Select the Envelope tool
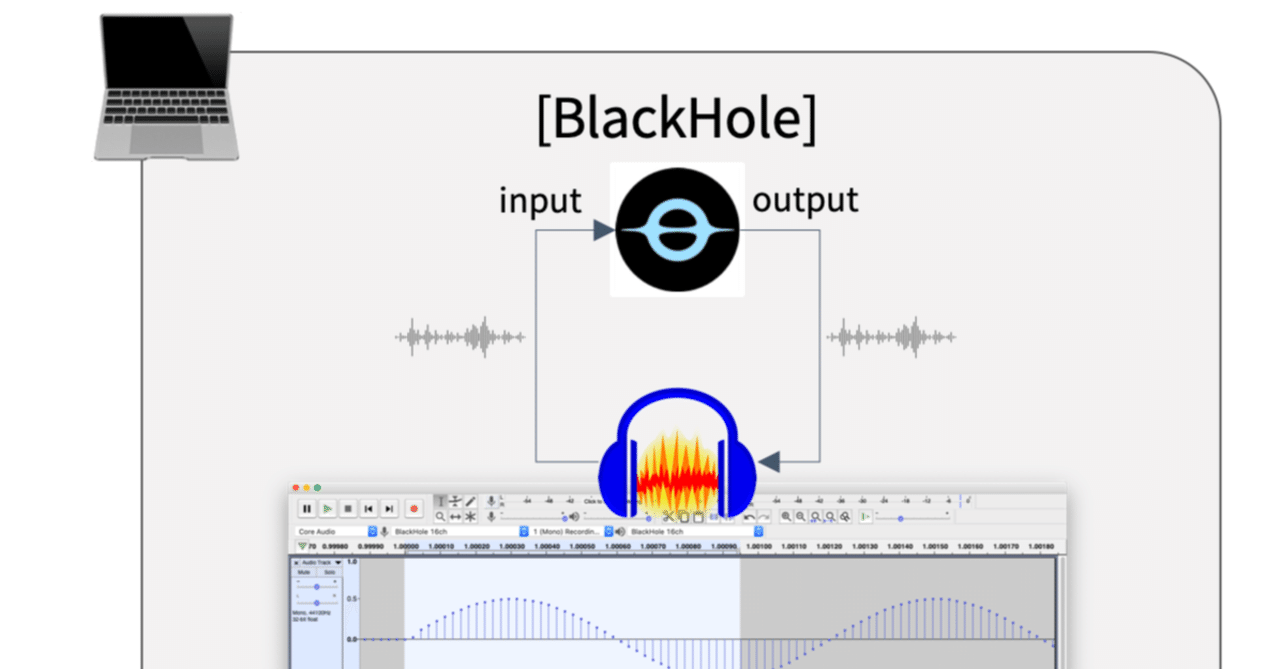 [x=456, y=500]
